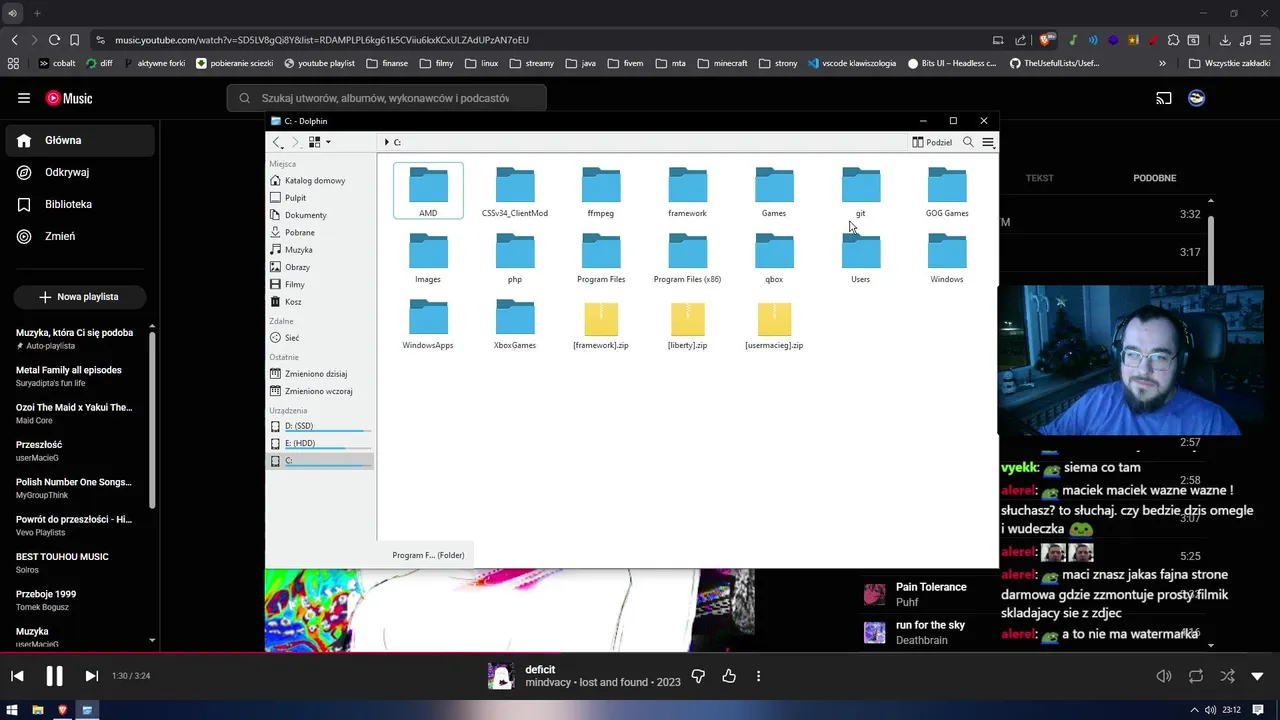Skip to next track

pos(91,676)
